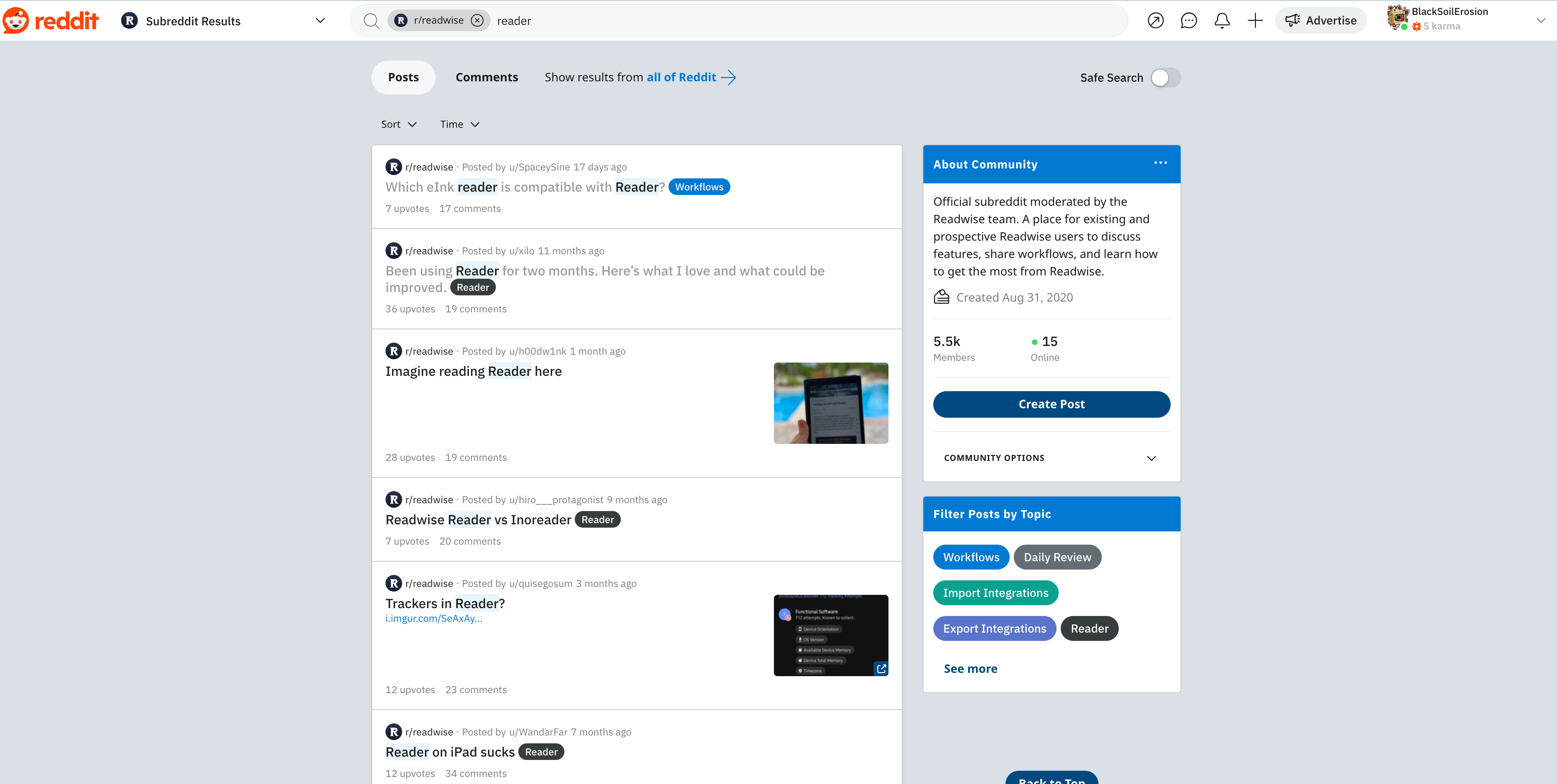Switch to the Comments tab
The width and height of the screenshot is (1557, 784).
pyautogui.click(x=486, y=77)
